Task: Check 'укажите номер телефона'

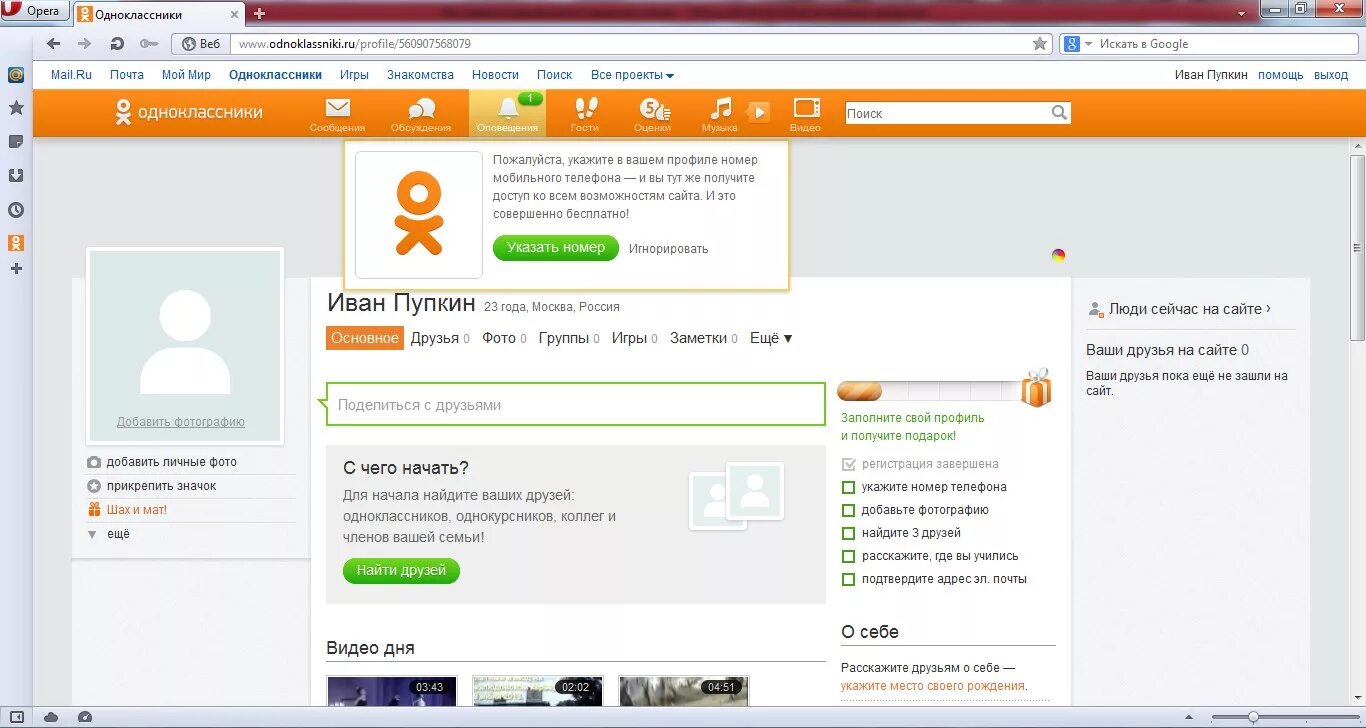Action: pos(848,487)
